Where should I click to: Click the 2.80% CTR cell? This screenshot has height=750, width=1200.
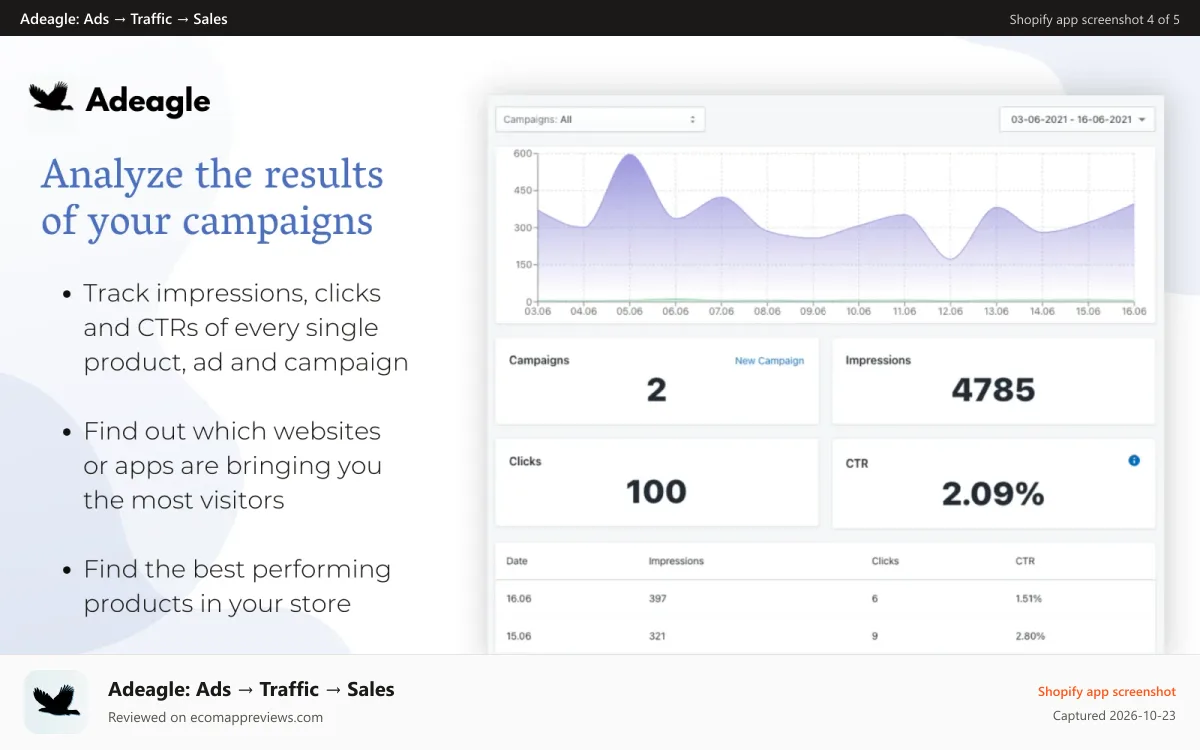click(x=1030, y=636)
